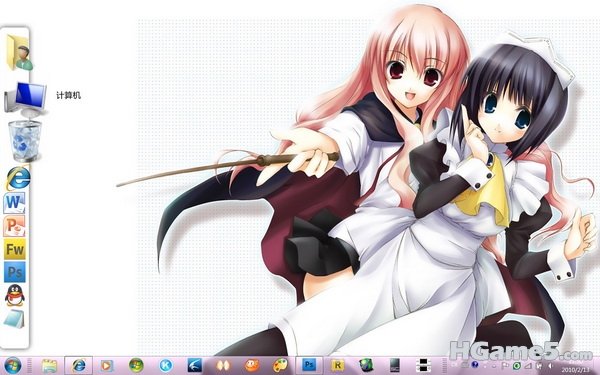This screenshot has height=375, width=600.
Task: Click the black-and-white squares taskbar icon
Action: coord(423,365)
